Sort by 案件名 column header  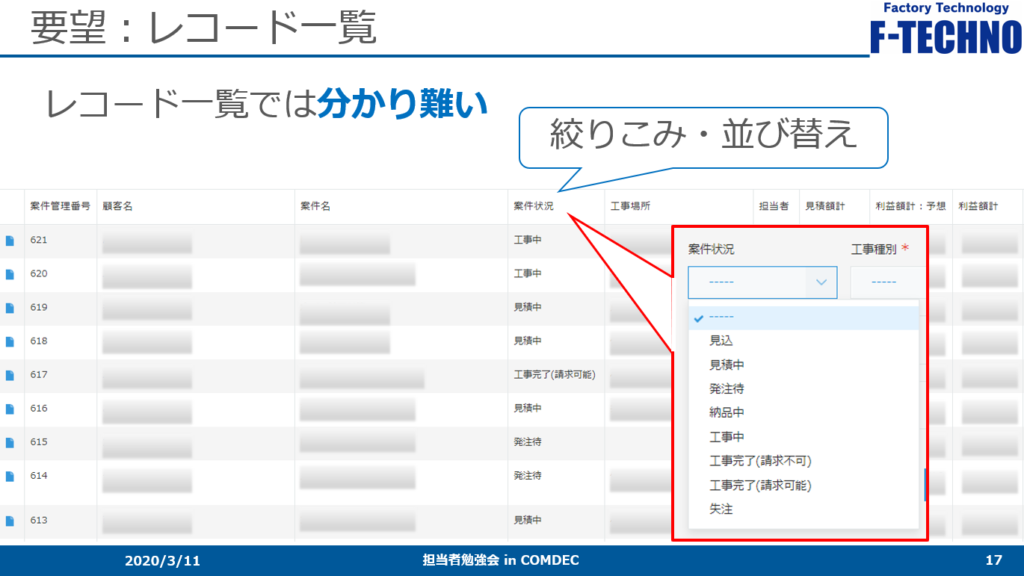click(x=315, y=206)
